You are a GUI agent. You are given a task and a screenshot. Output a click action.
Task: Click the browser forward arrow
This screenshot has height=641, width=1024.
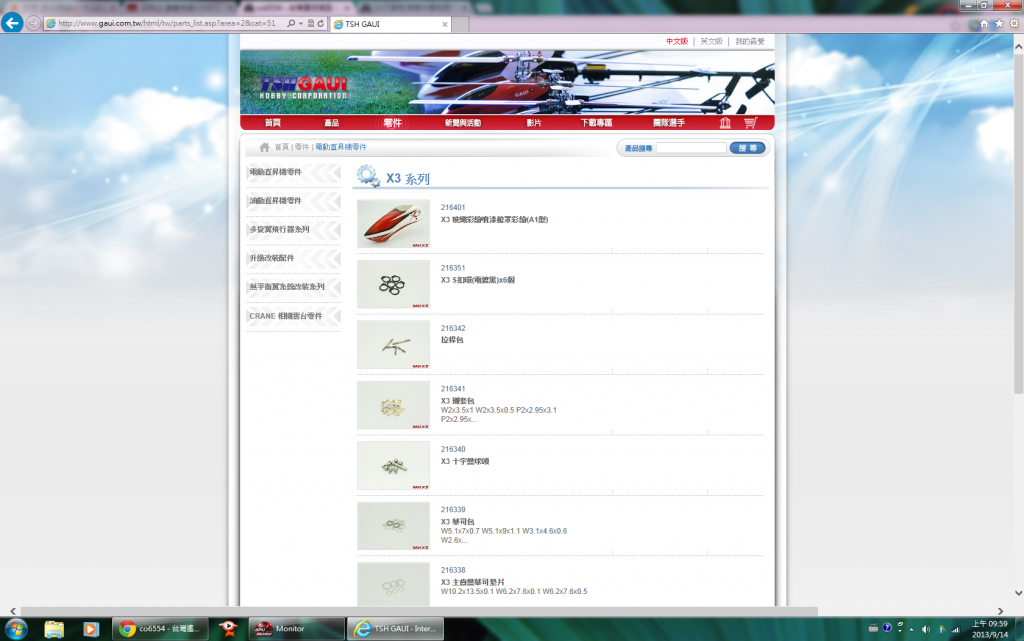pos(33,23)
